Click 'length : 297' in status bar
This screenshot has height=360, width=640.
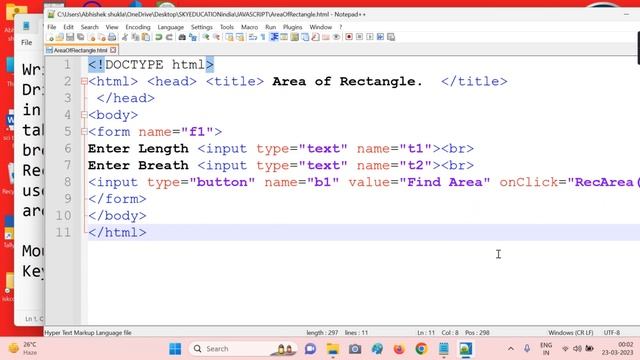(322, 333)
